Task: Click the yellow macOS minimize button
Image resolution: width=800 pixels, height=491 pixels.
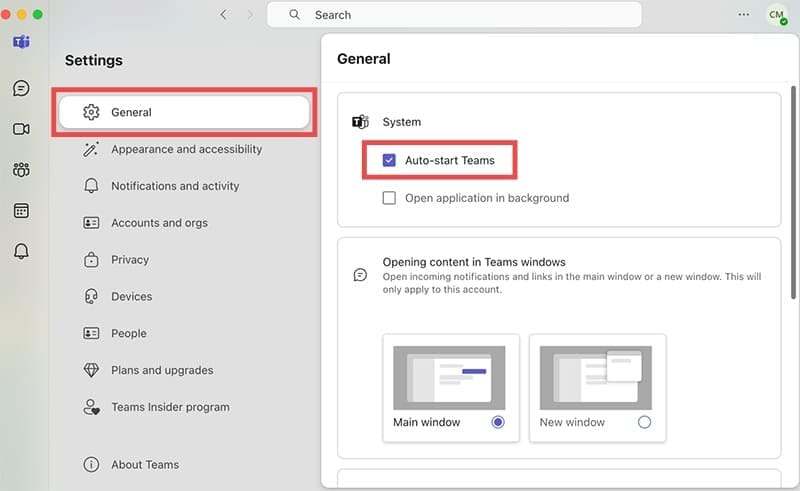Action: 21,14
